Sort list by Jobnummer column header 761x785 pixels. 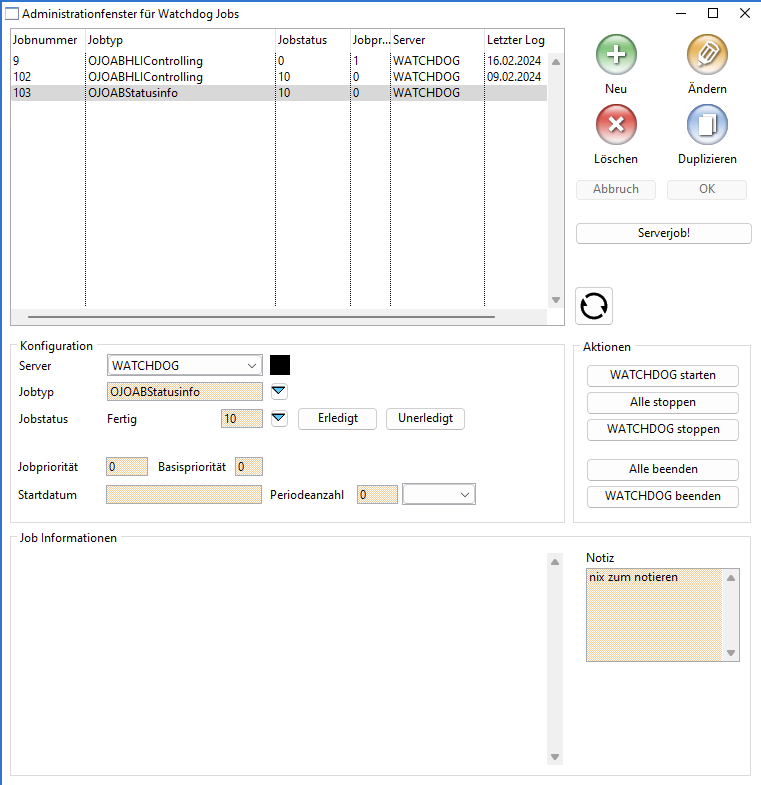click(x=46, y=40)
